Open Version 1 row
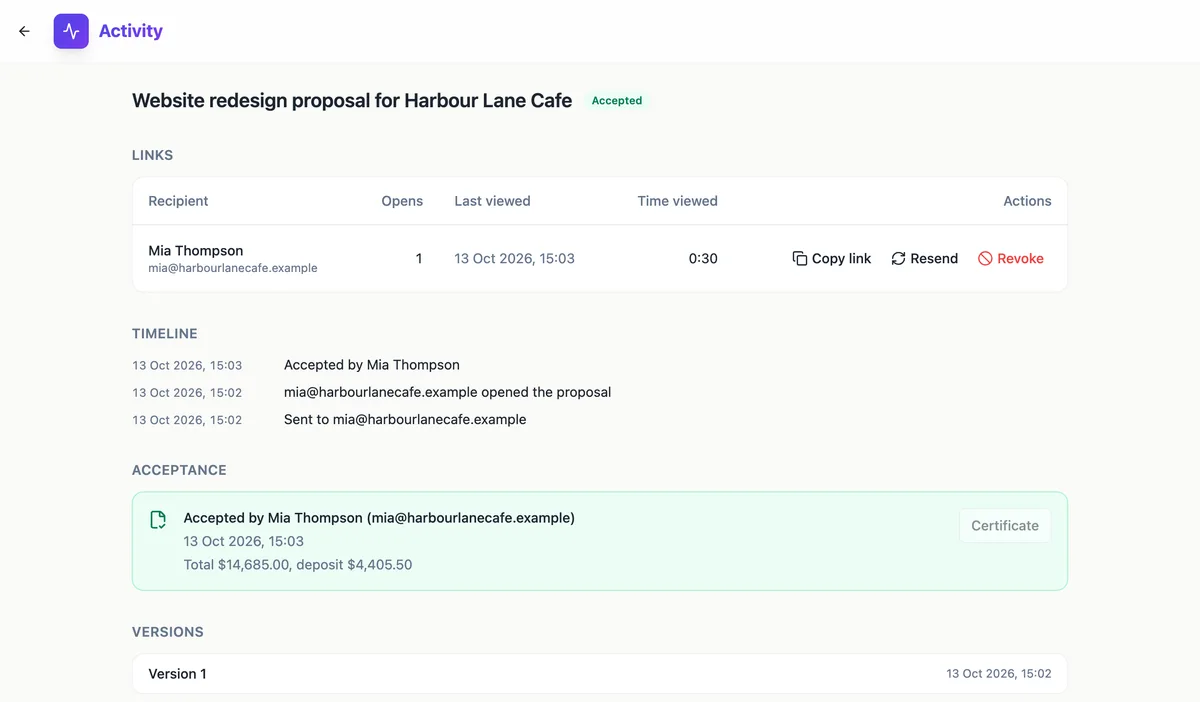Screen dimensions: 1200x702 pos(600,674)
